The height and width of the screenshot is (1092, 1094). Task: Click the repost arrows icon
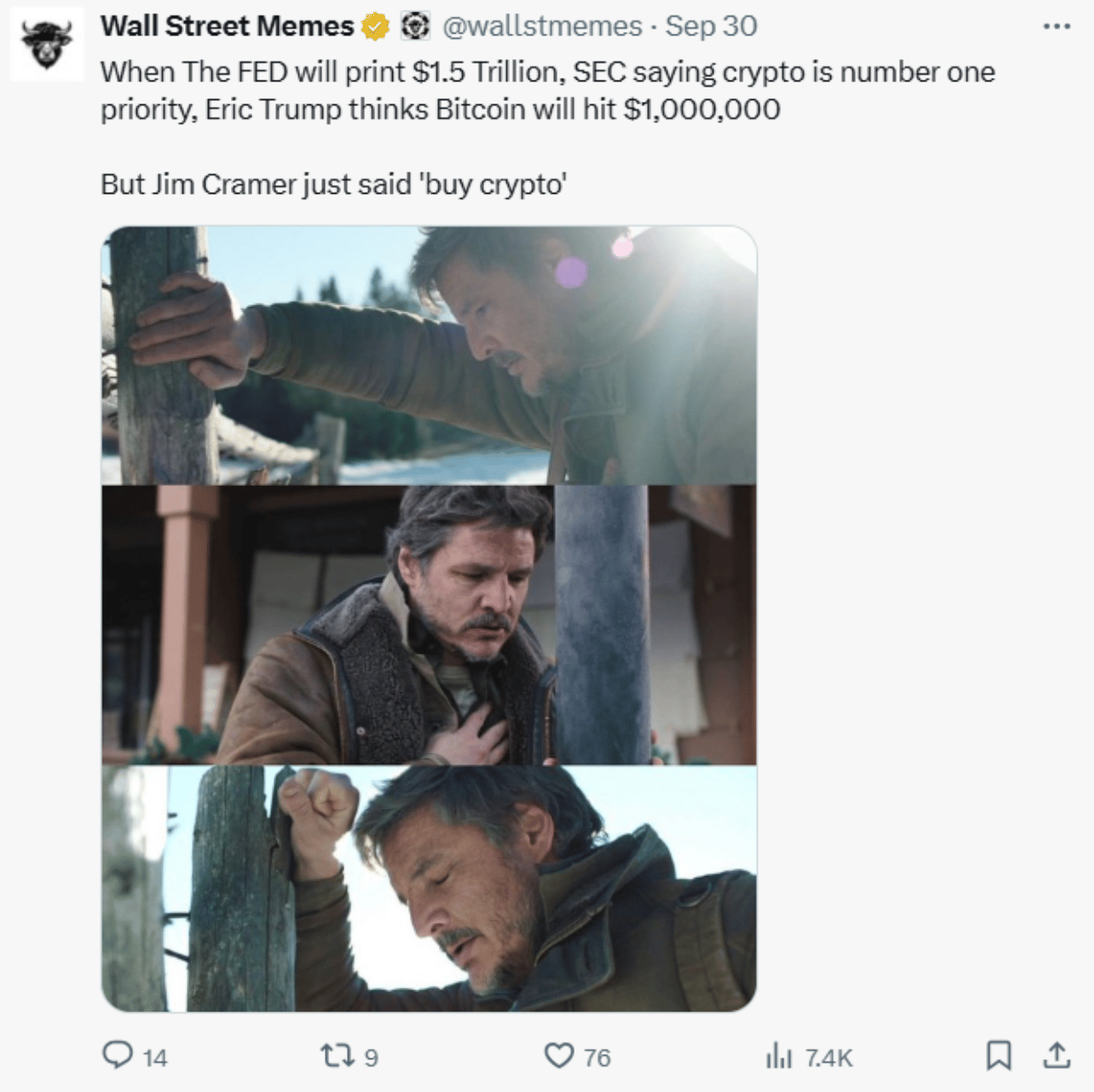tap(336, 1056)
